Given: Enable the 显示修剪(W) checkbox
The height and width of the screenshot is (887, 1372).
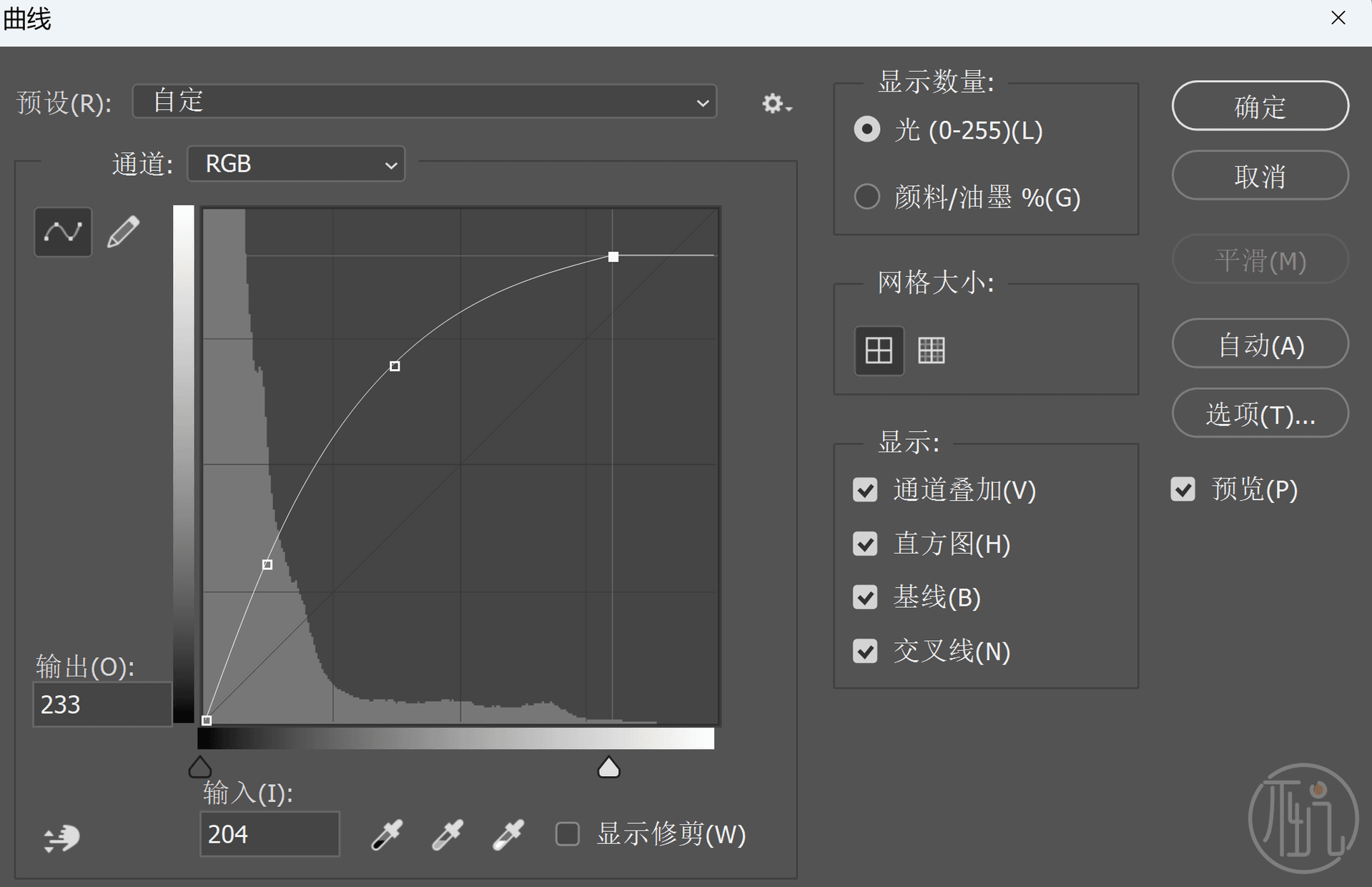Looking at the screenshot, I should tap(568, 834).
